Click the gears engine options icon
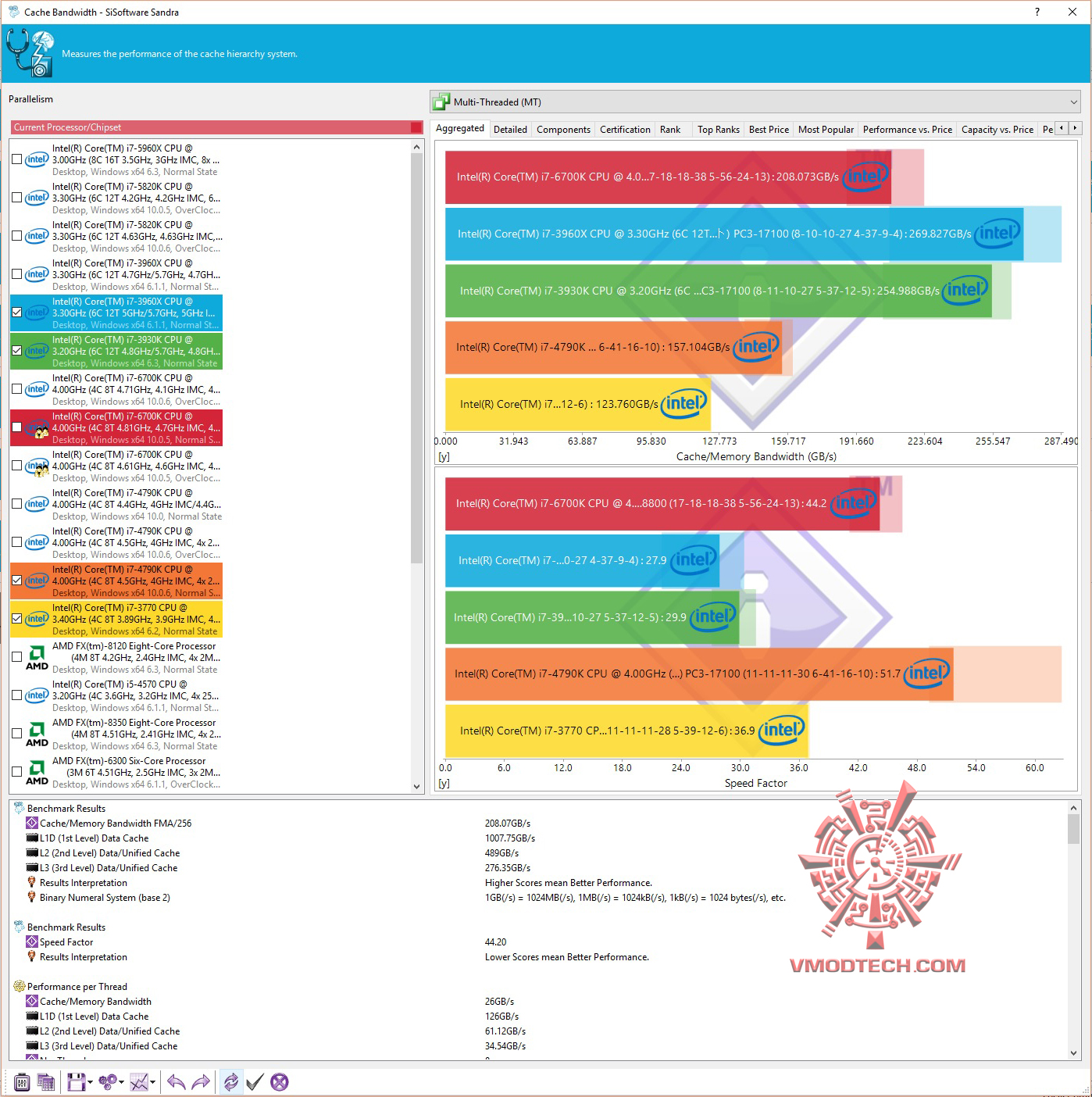The image size is (1092, 1097). click(x=108, y=1082)
